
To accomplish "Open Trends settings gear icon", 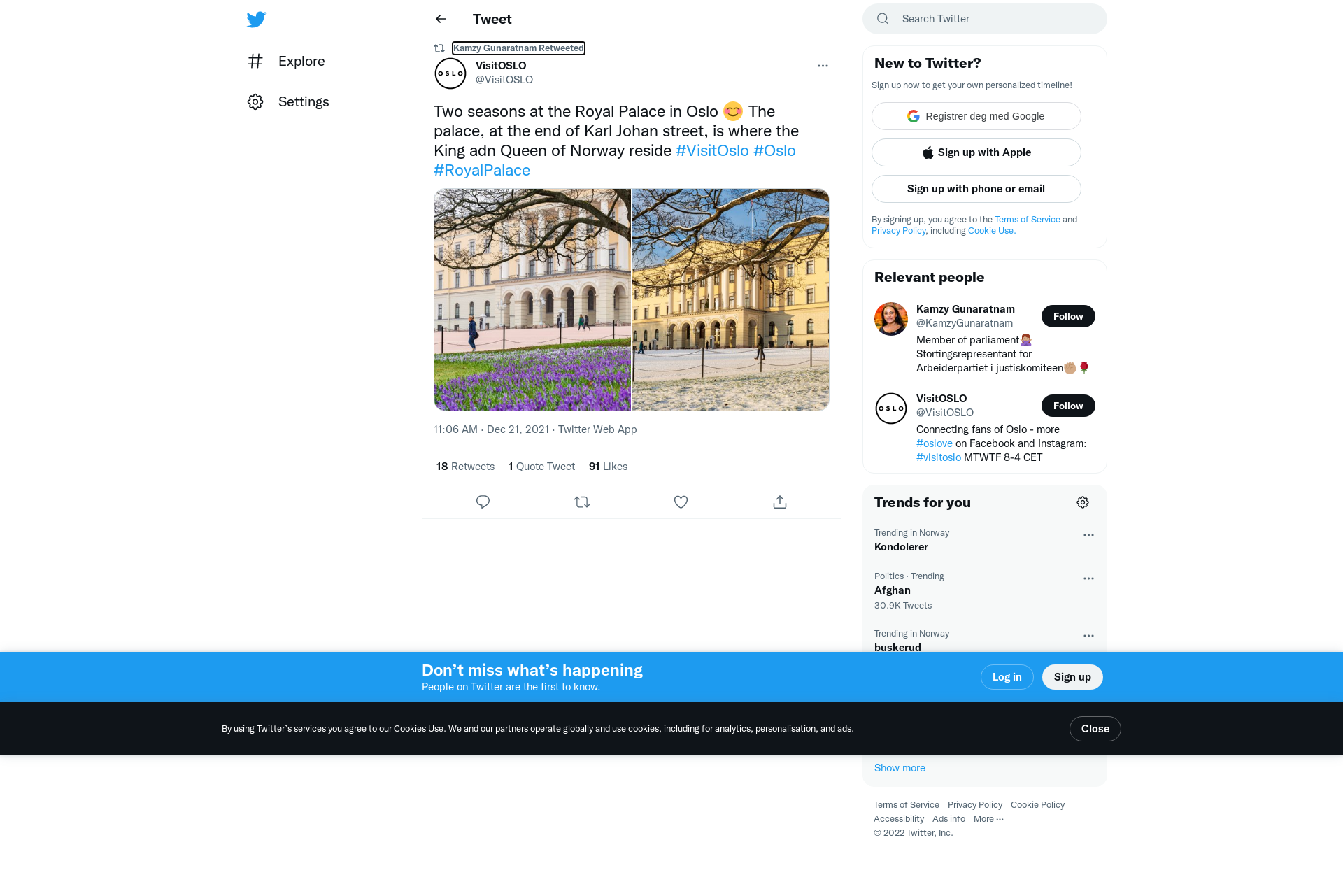I will coord(1083,502).
